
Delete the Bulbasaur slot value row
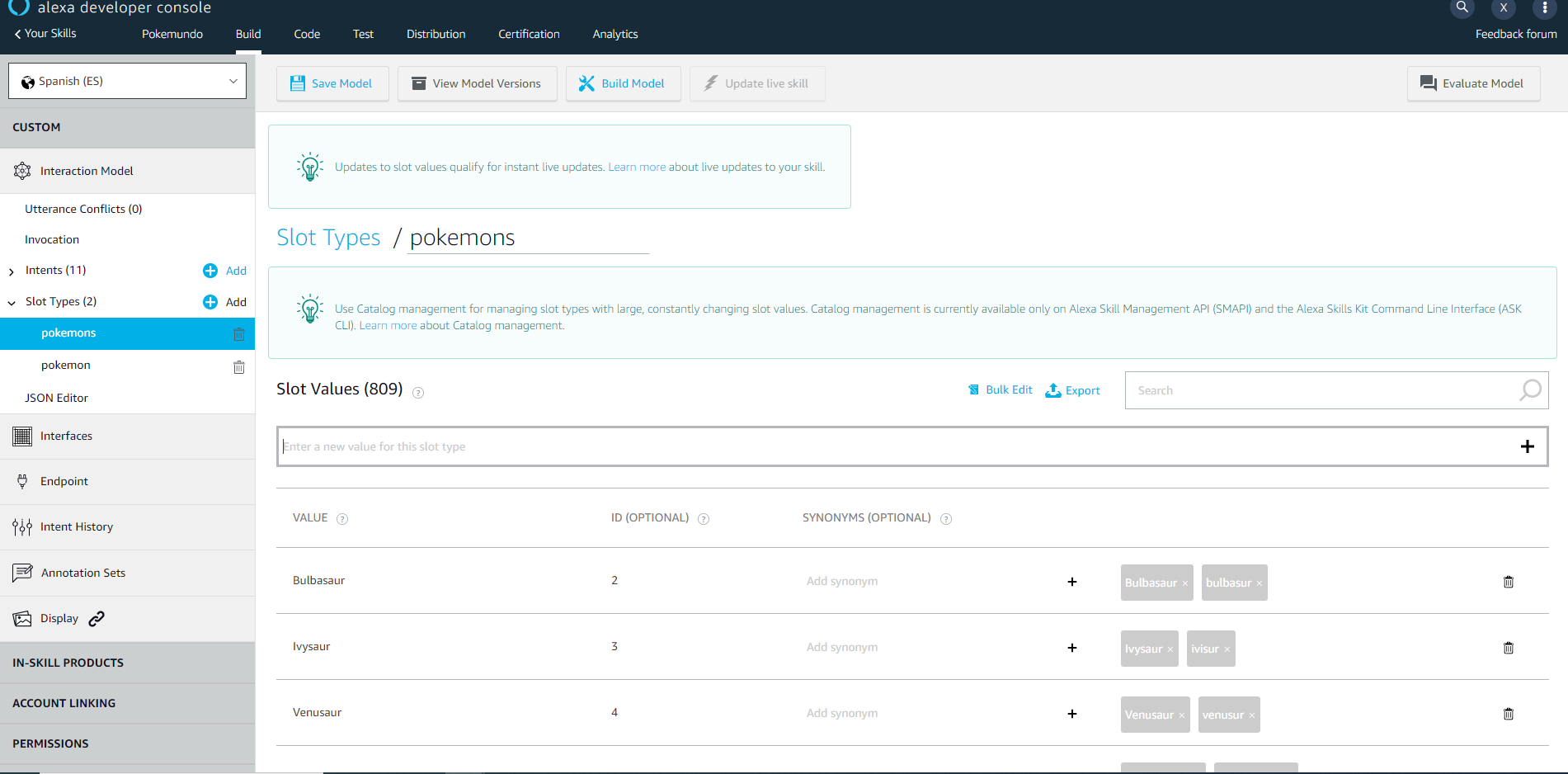pos(1508,582)
